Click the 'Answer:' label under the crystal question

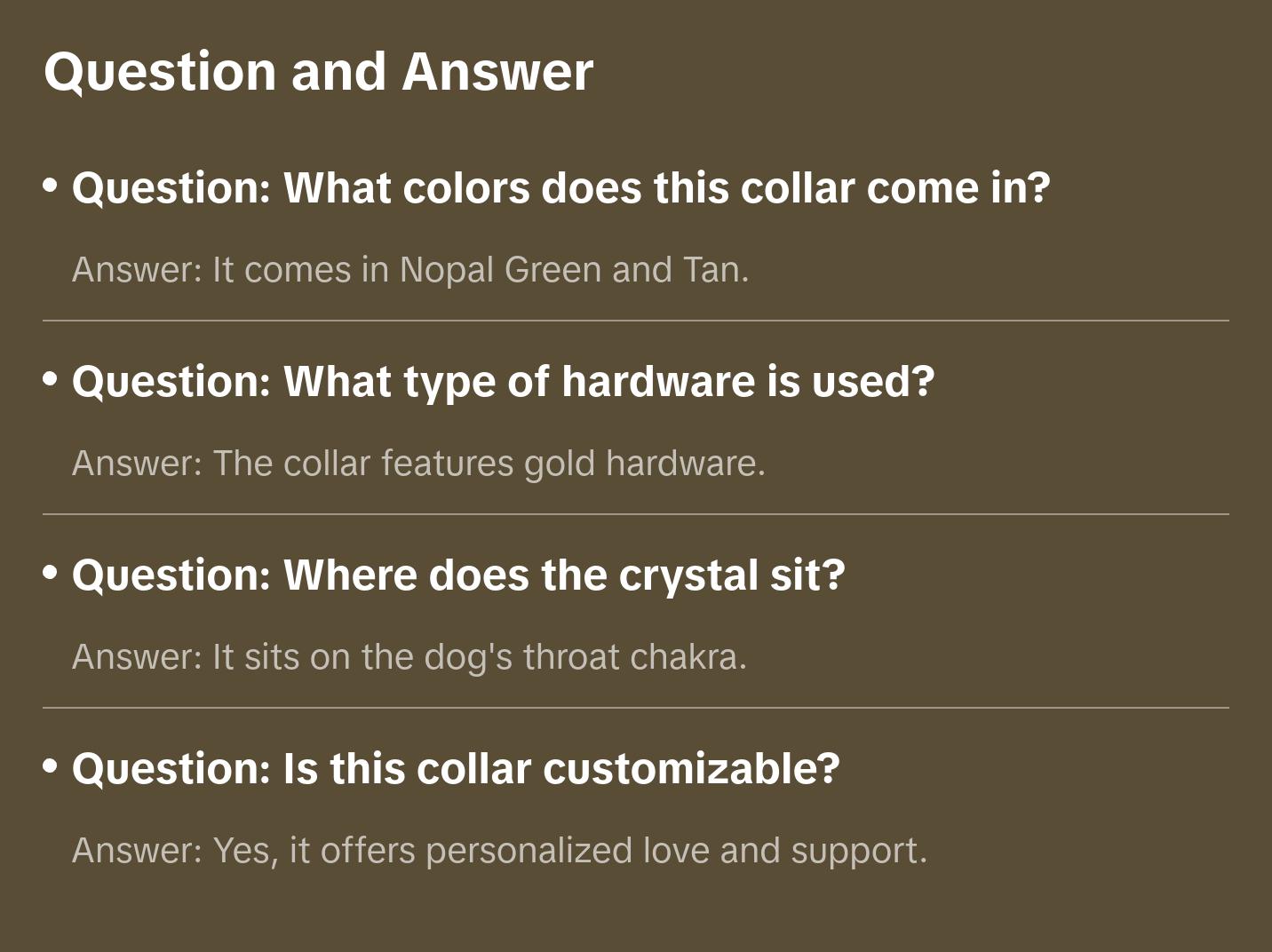pos(138,657)
